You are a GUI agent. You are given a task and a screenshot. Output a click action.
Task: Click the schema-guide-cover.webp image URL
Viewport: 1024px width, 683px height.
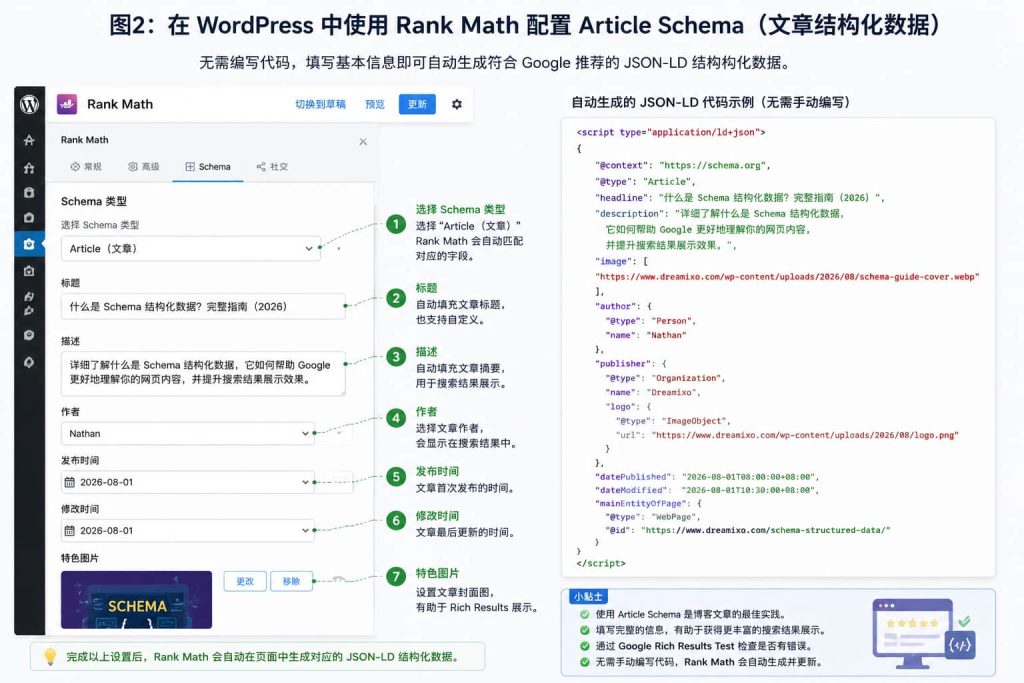click(788, 277)
